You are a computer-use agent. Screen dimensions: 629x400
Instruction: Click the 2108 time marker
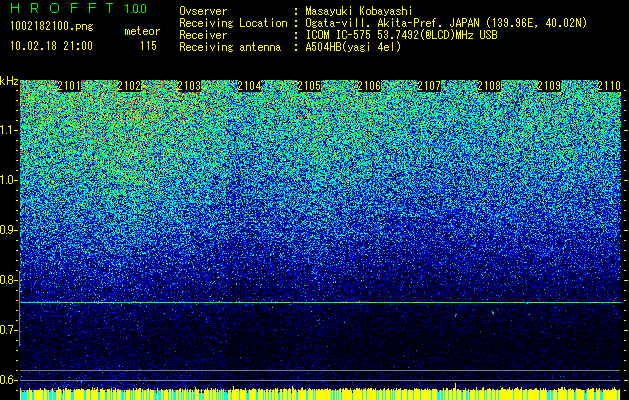click(489, 85)
